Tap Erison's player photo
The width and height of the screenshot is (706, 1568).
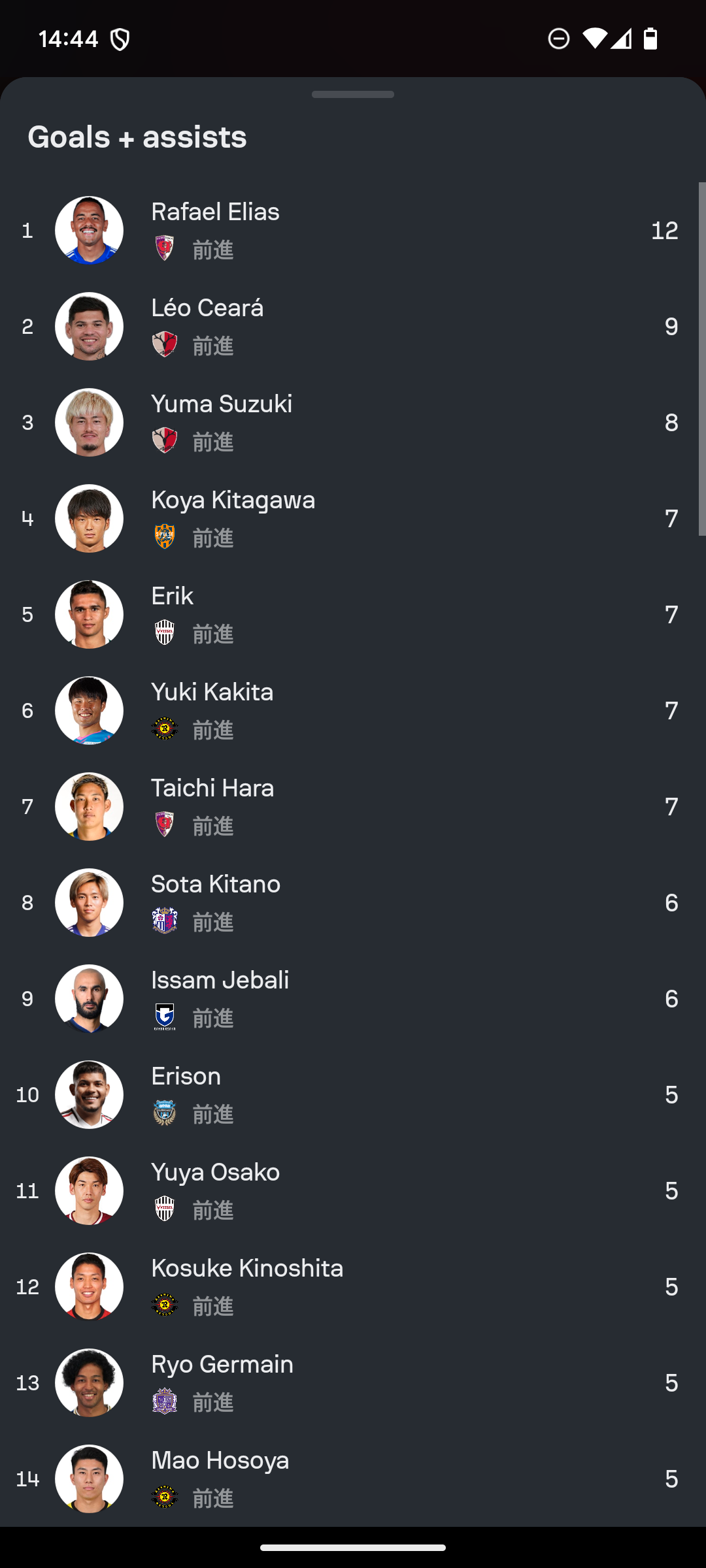point(89,1095)
